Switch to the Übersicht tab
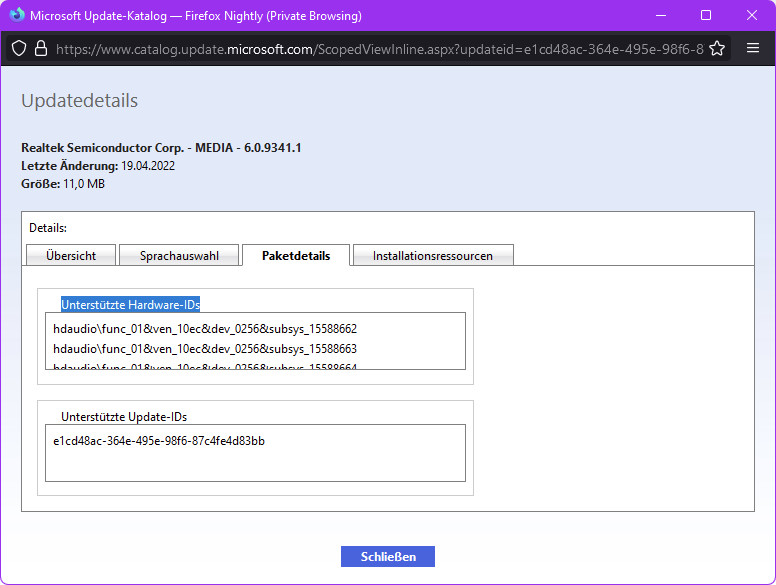The image size is (776, 585). (71, 255)
